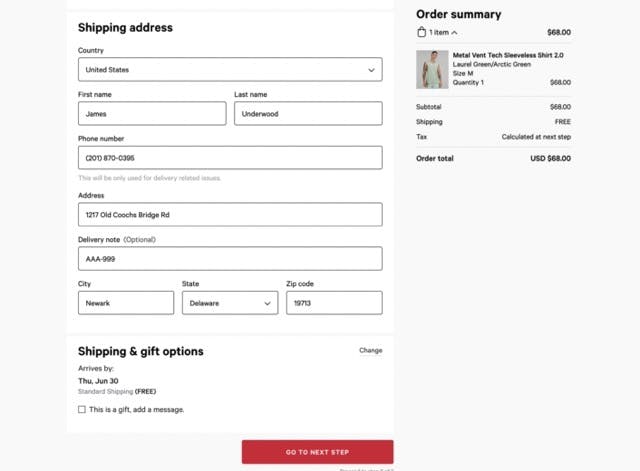The image size is (640, 471).
Task: Click the Change link for shipping options
Action: point(371,350)
